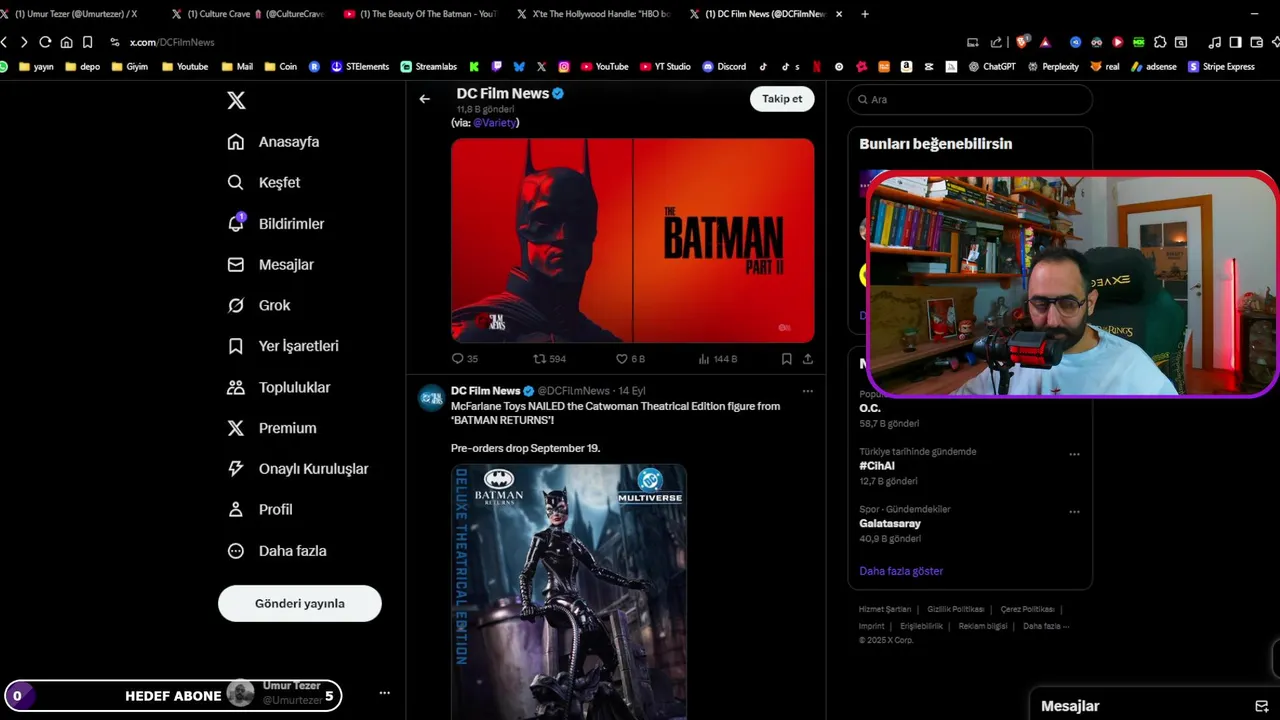Open The Batman Part II image

click(x=632, y=241)
